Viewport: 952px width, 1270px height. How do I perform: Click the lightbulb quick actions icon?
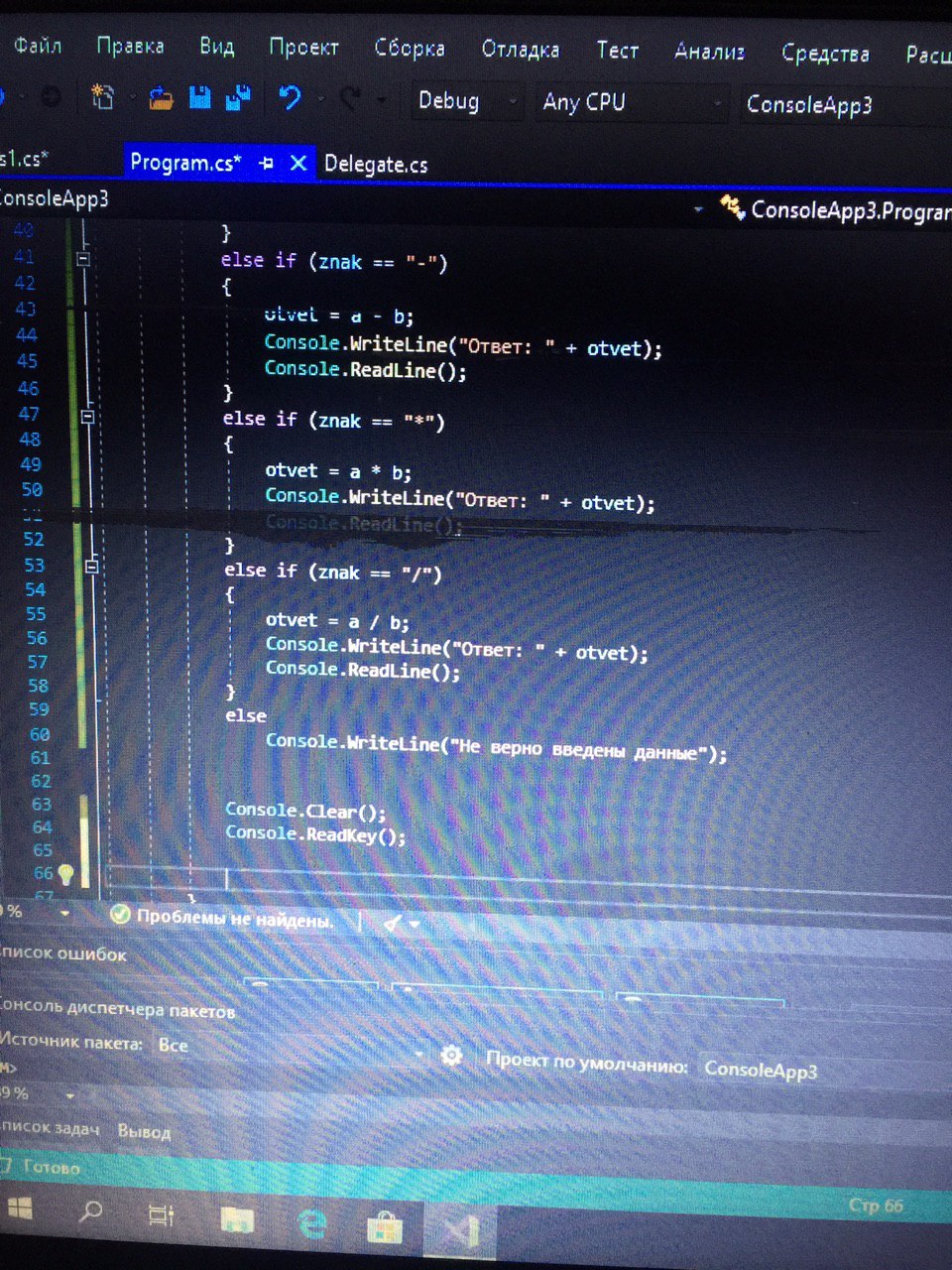pos(65,875)
